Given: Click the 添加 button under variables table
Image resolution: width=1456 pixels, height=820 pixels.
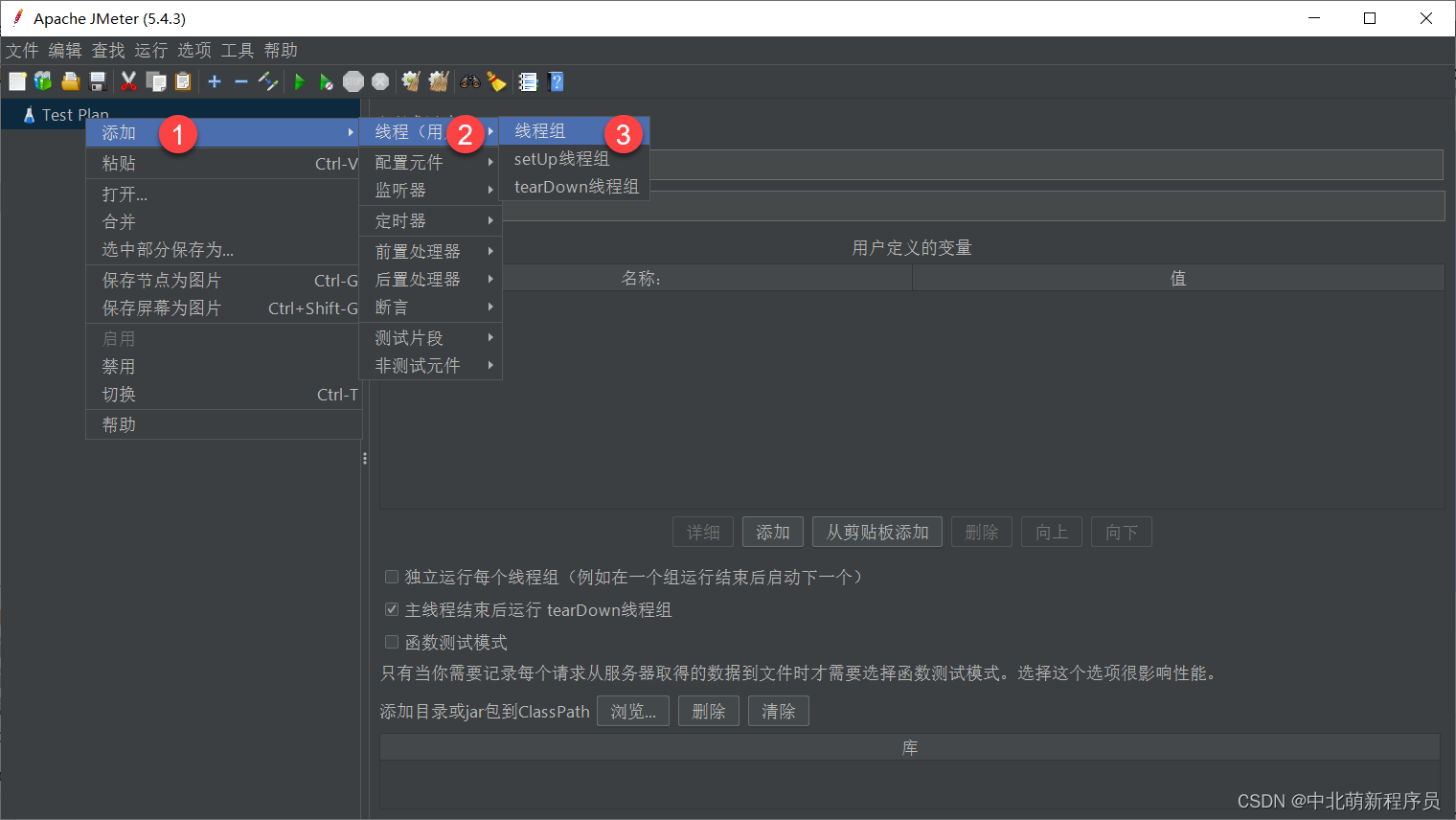Looking at the screenshot, I should point(773,532).
